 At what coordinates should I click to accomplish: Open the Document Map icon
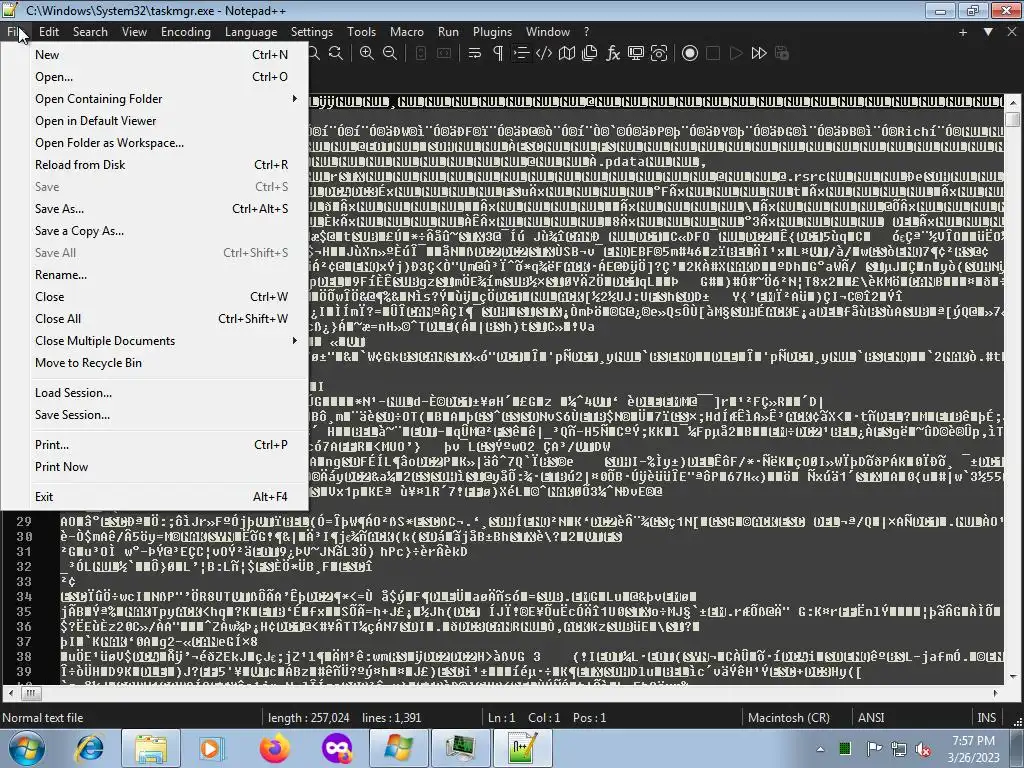(x=567, y=54)
